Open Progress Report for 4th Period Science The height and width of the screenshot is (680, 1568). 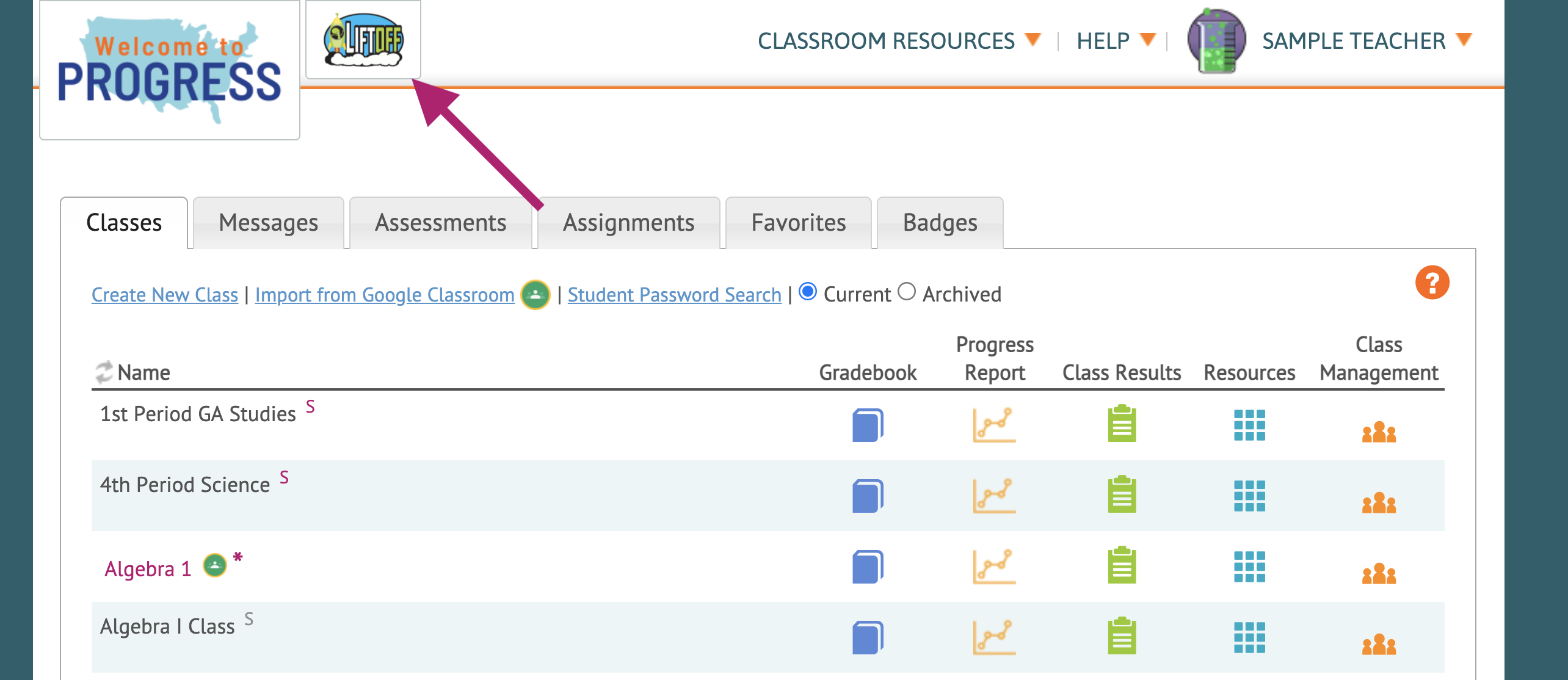tap(994, 496)
